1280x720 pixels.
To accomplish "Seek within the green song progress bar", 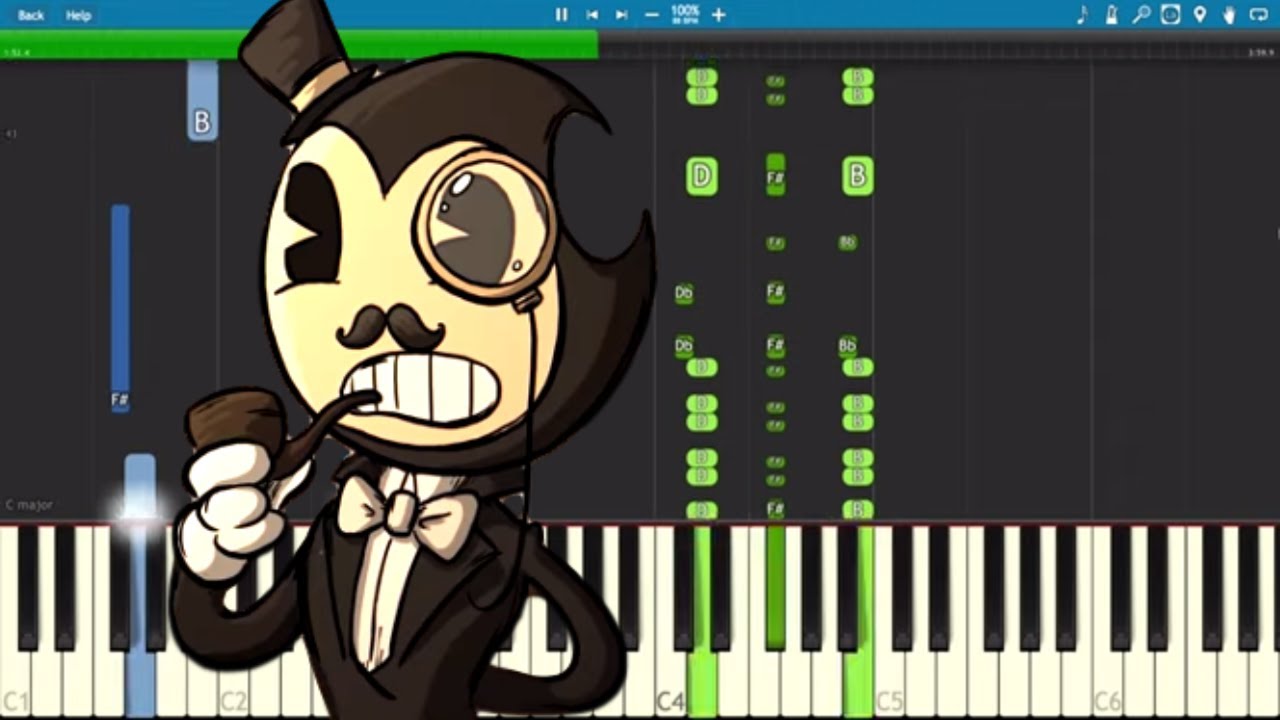I will coord(299,45).
